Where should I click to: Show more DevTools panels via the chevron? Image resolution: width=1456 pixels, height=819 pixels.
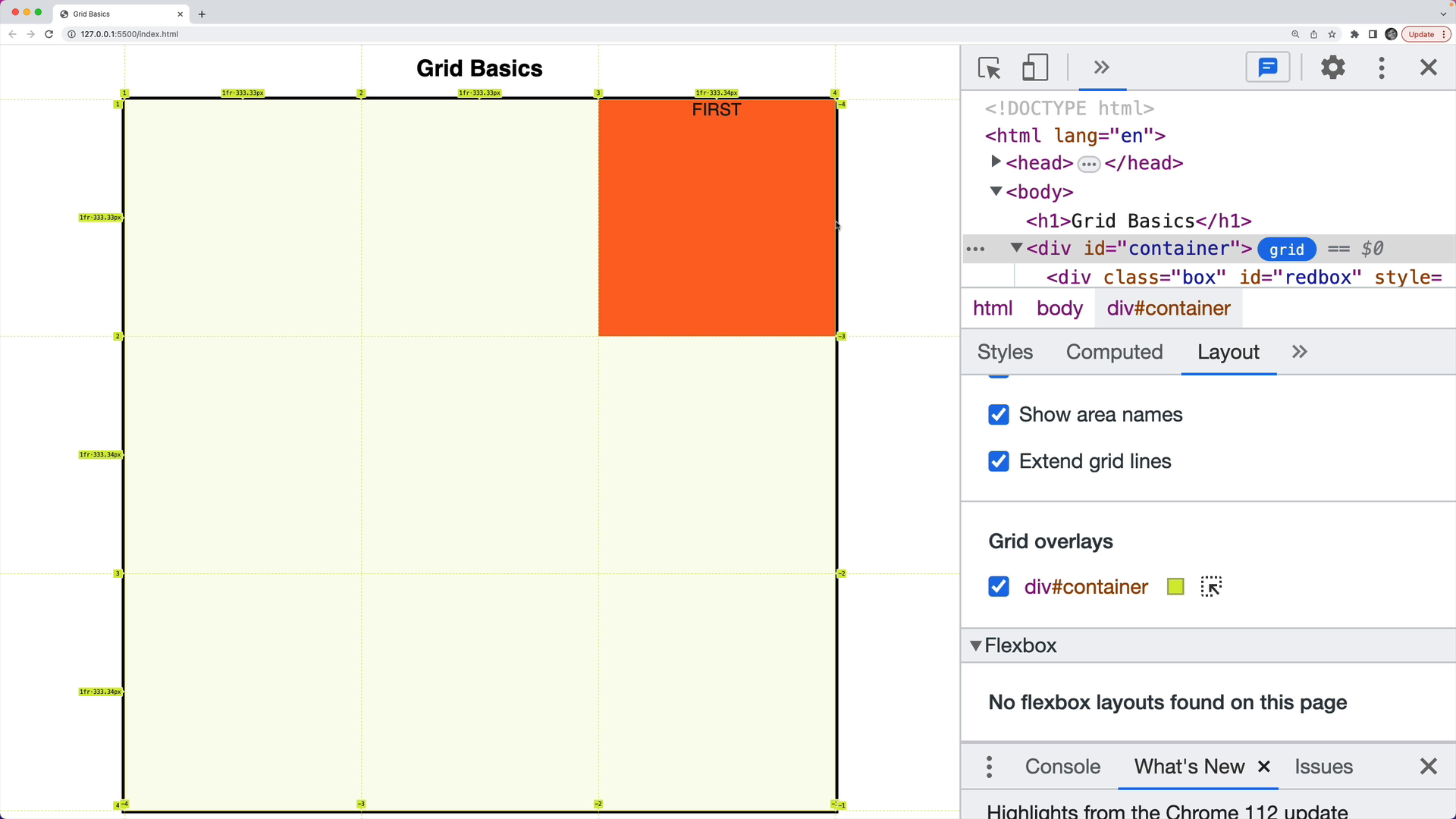(x=1101, y=67)
